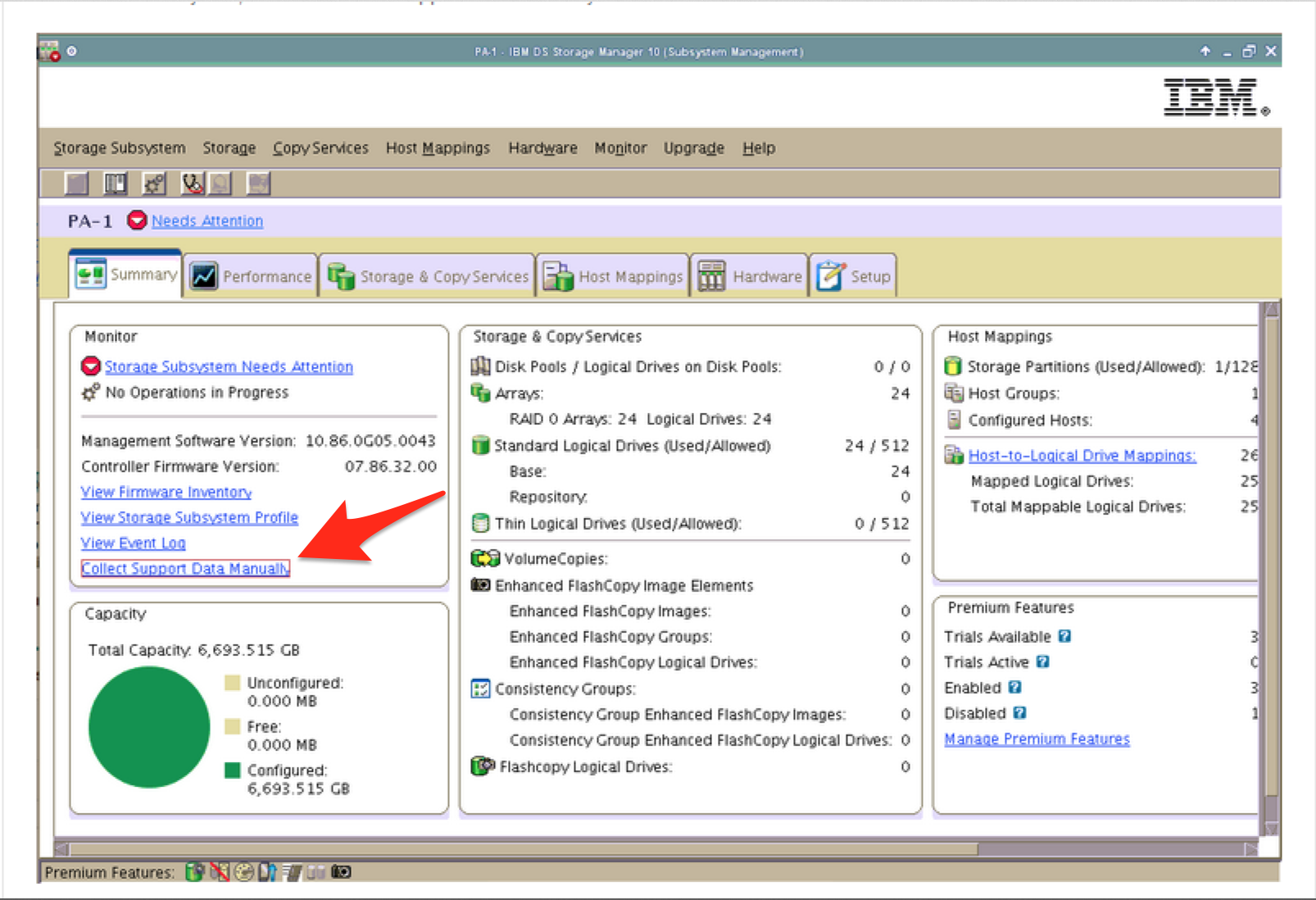
Task: Click blue up-arrow premium feature status icon
Action: pyautogui.click(x=267, y=872)
